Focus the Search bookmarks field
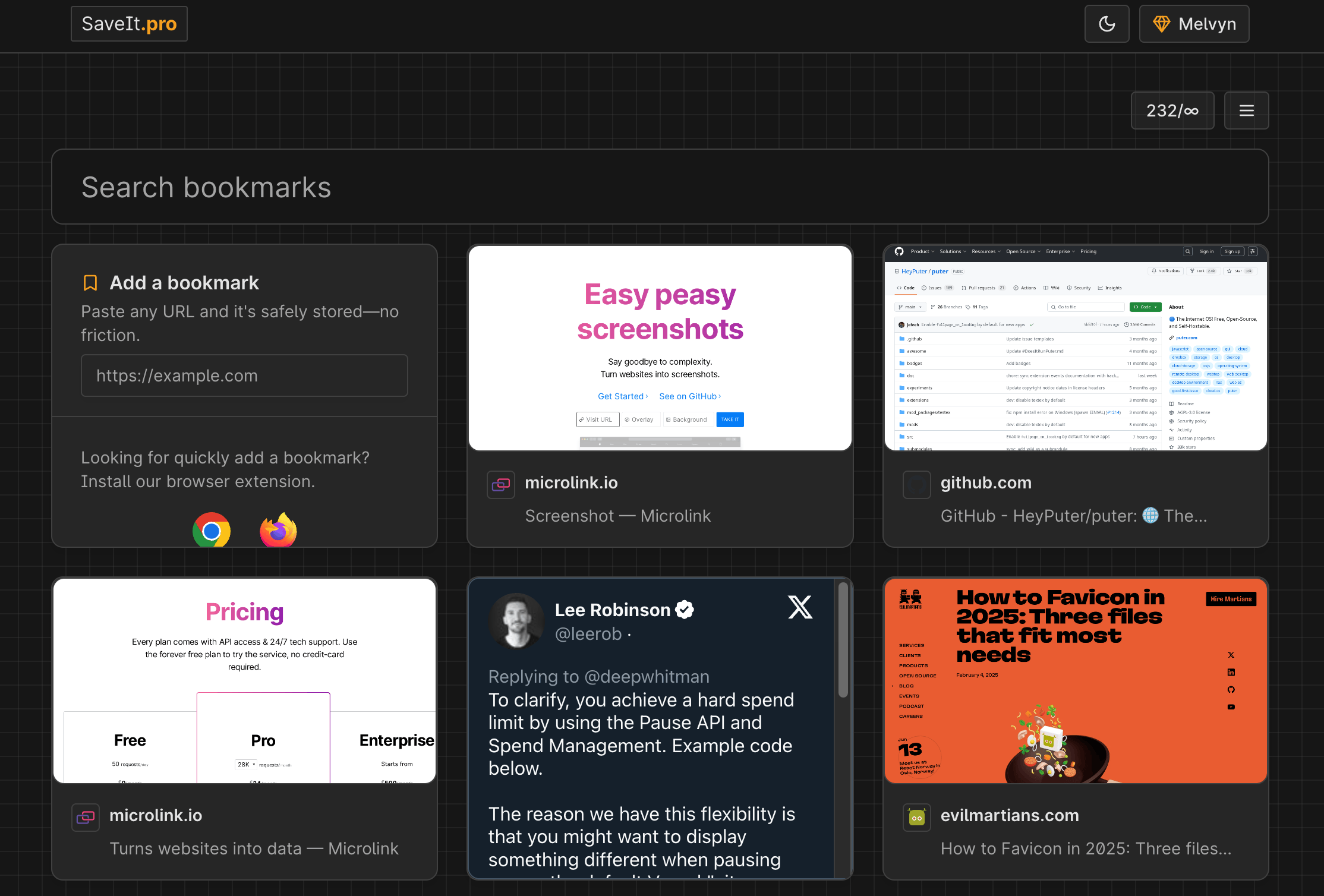 [x=660, y=187]
